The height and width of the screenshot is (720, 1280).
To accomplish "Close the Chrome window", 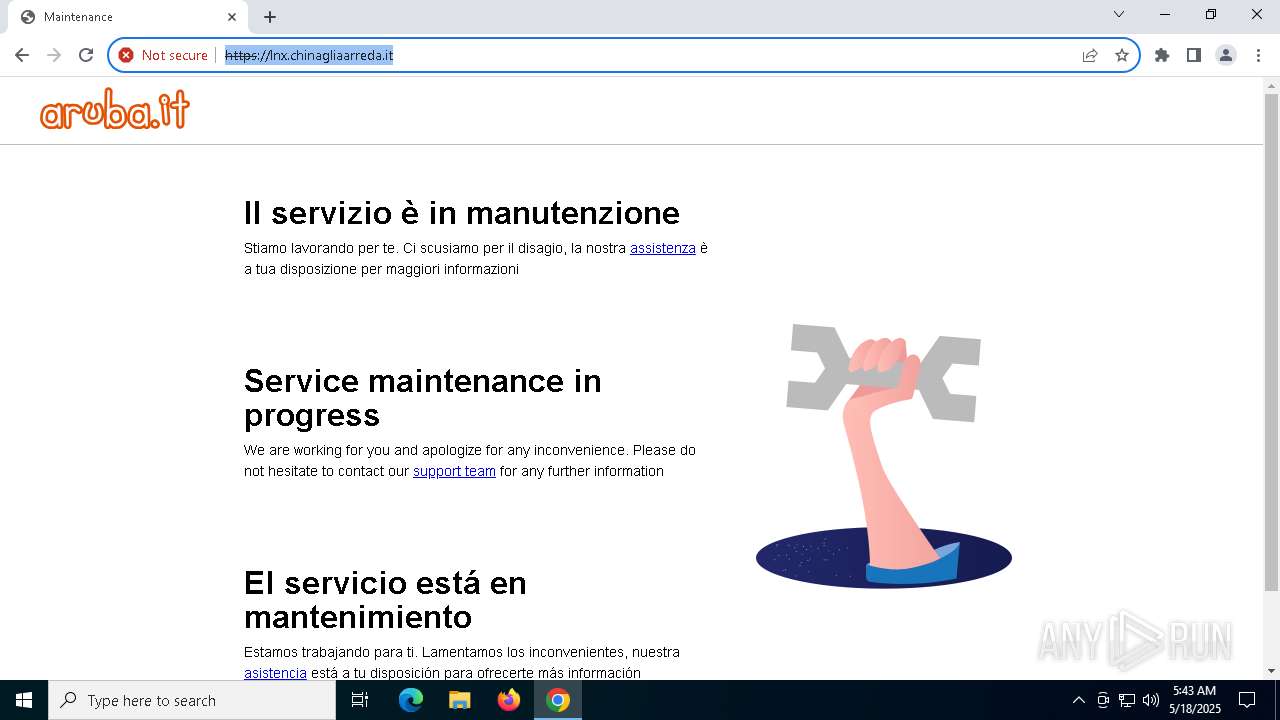I will coord(1257,14).
